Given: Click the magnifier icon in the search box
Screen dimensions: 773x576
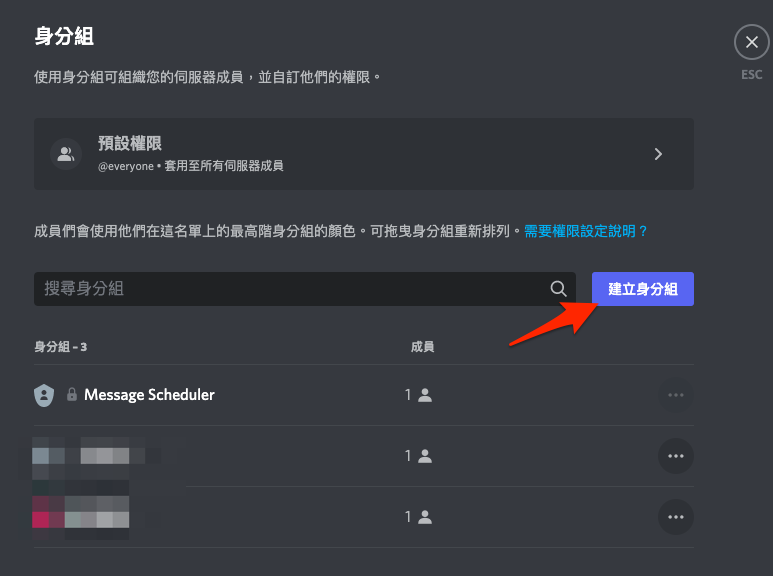Looking at the screenshot, I should tap(558, 289).
